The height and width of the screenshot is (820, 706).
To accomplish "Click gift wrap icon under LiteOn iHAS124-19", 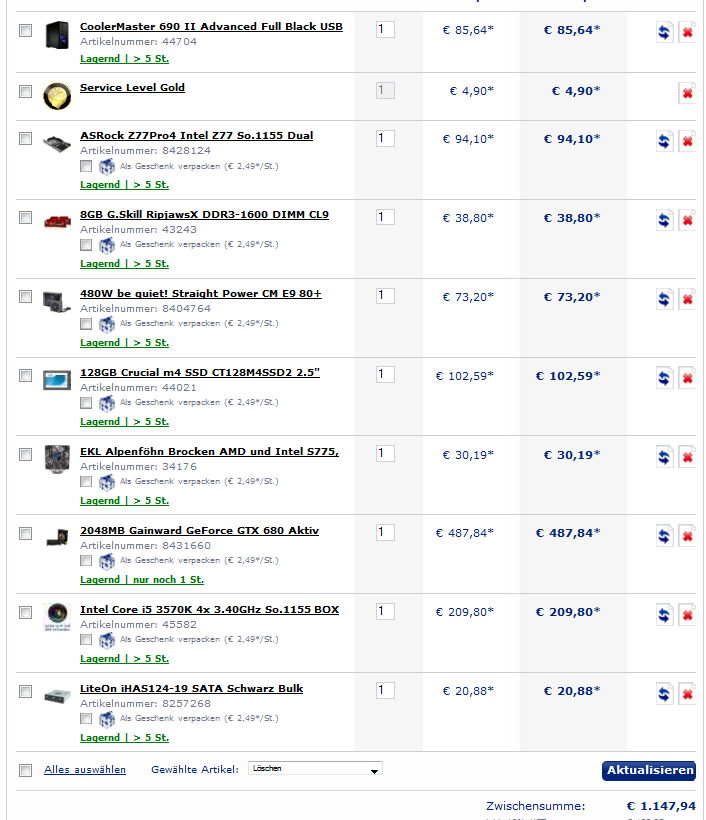I will tap(107, 719).
